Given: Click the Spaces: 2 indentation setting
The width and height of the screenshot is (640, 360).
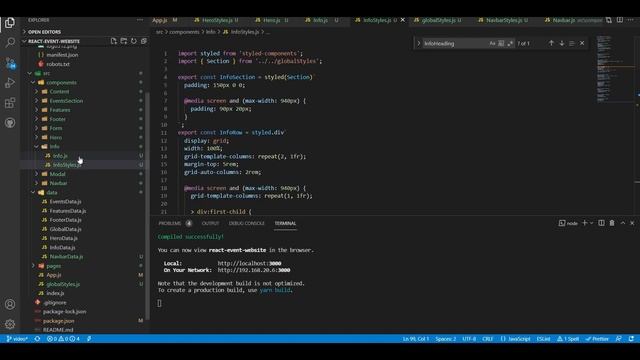Looking at the screenshot, I should pos(445,339).
